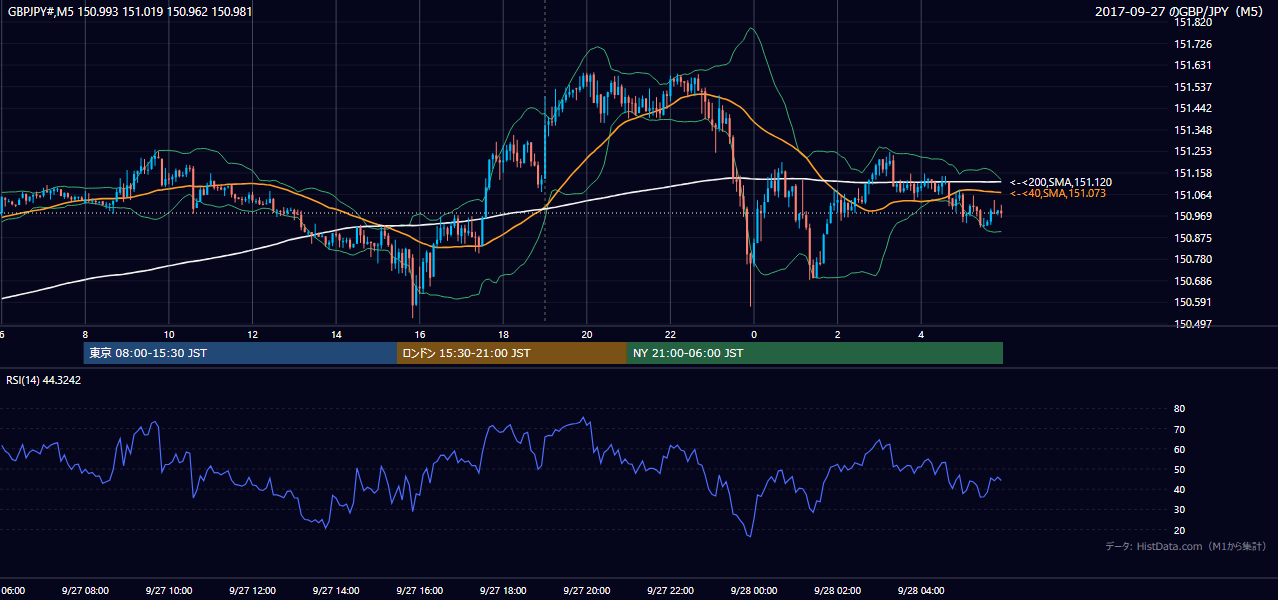
Task: Click hour tick 10 under the price chart
Action: 169,335
